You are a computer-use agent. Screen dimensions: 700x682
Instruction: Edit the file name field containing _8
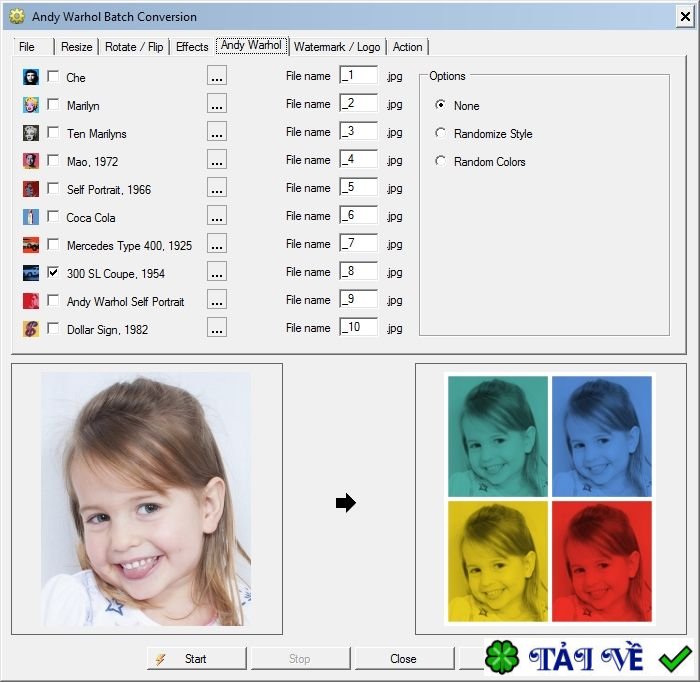(358, 271)
